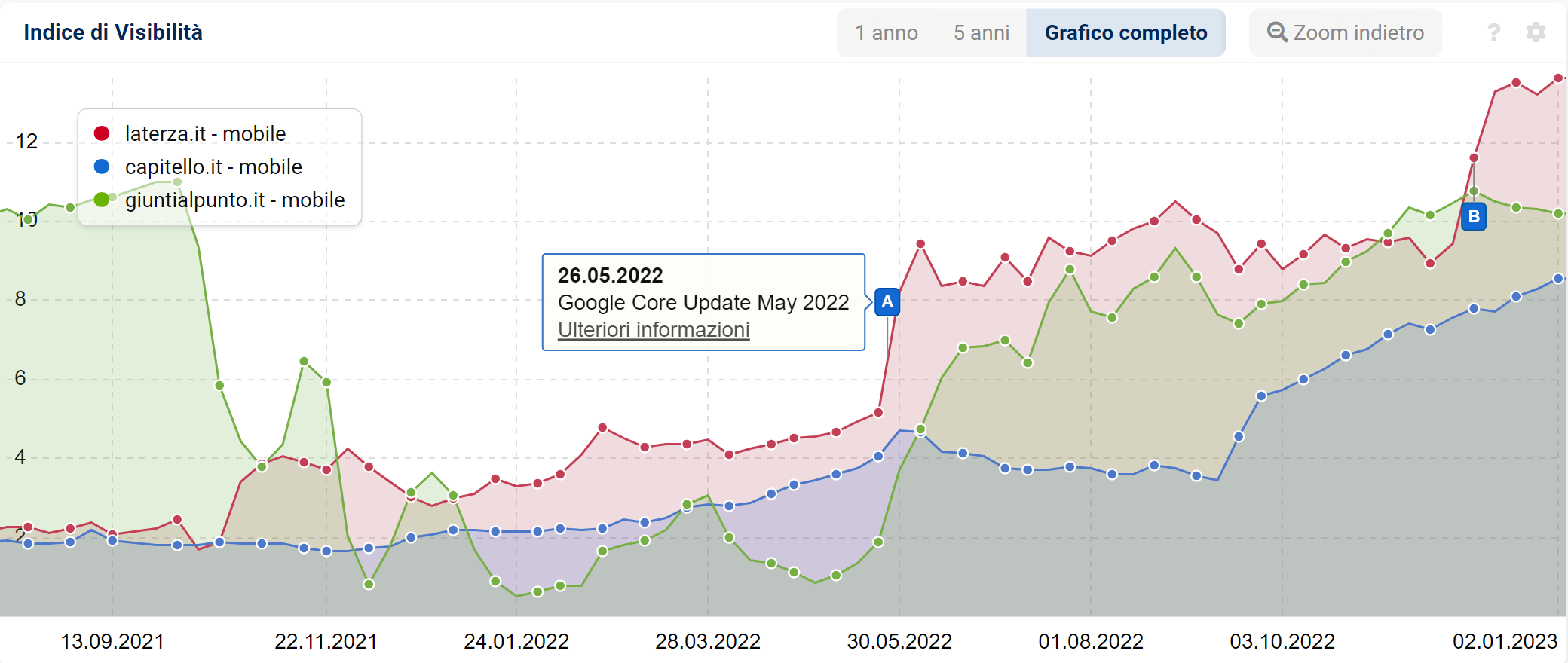
Task: Click the y-axis value 4
Action: 20,457
